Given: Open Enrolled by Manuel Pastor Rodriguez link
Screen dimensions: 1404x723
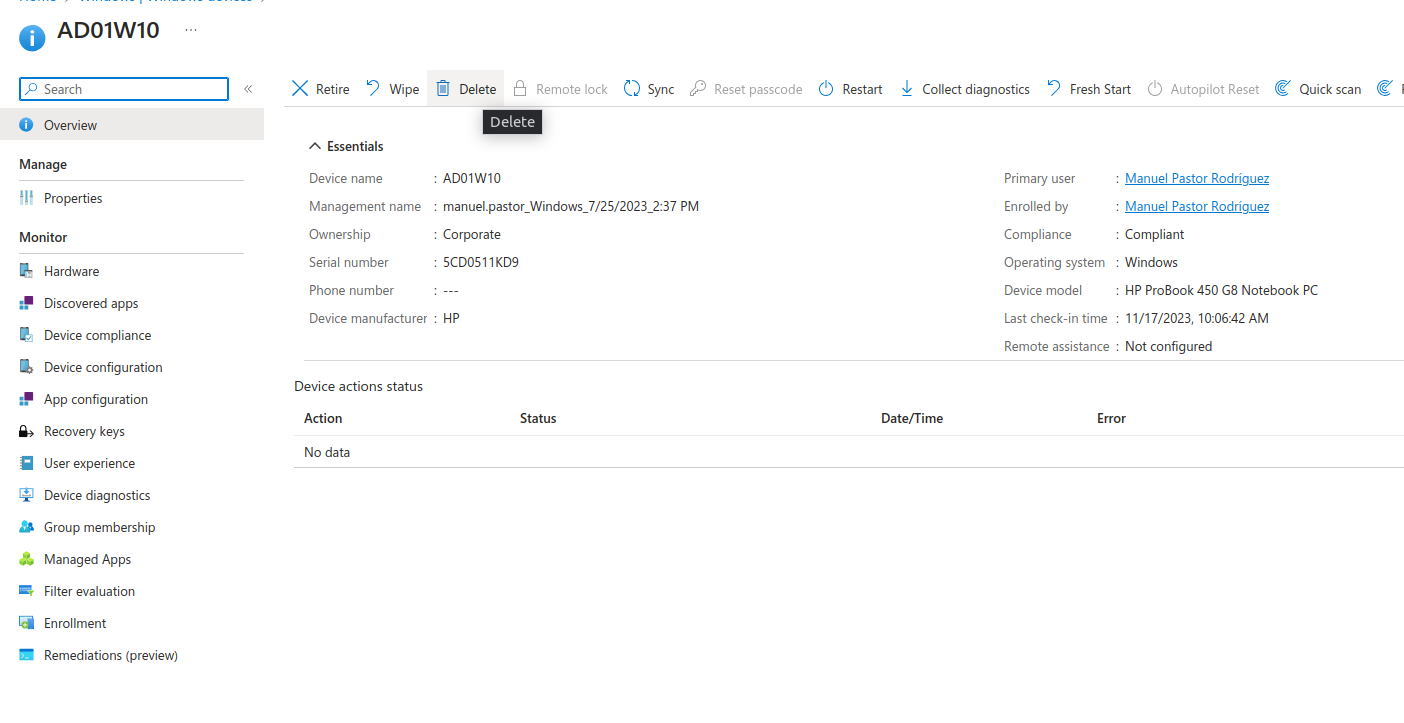Looking at the screenshot, I should [1196, 206].
